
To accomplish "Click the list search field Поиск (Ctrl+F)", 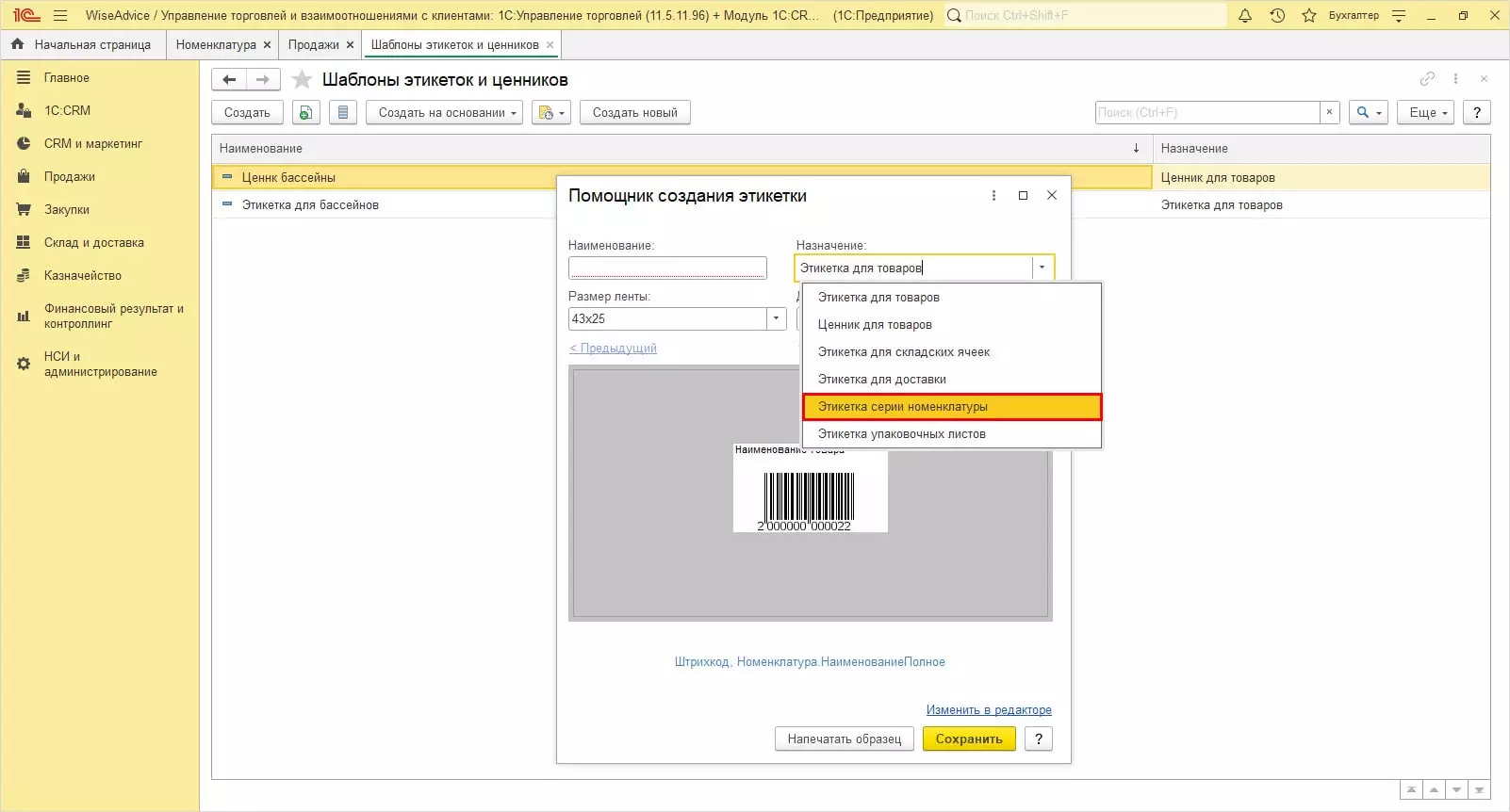I will click(1207, 113).
